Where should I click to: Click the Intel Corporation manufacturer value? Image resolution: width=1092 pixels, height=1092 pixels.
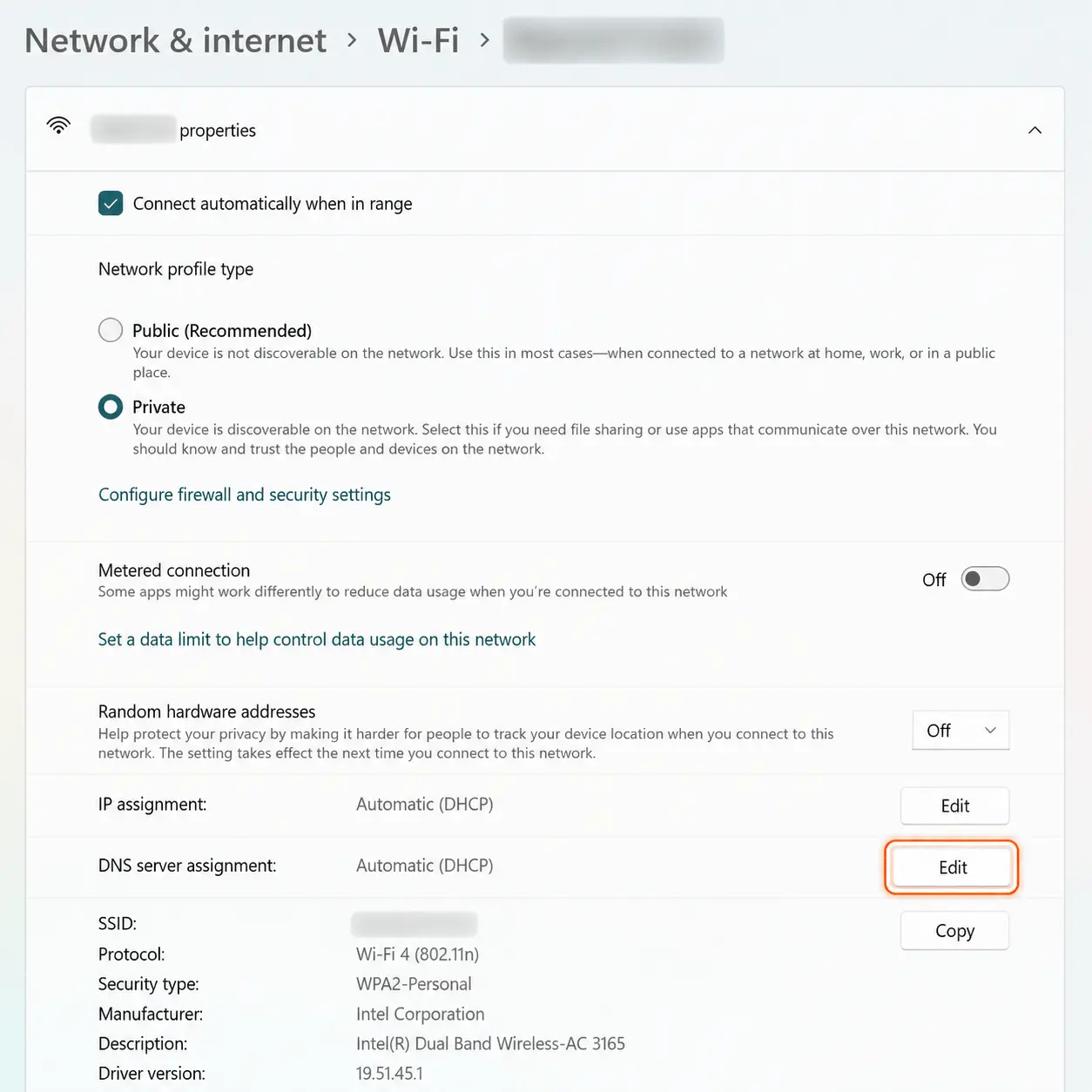[x=421, y=1014]
